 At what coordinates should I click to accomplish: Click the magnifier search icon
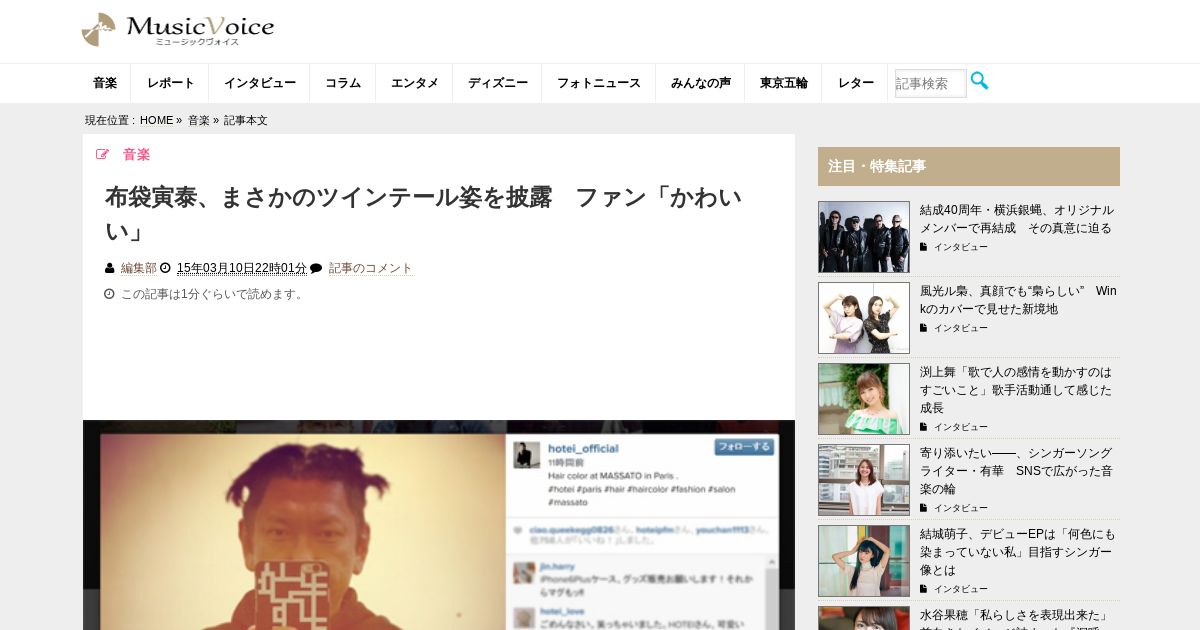[x=979, y=81]
